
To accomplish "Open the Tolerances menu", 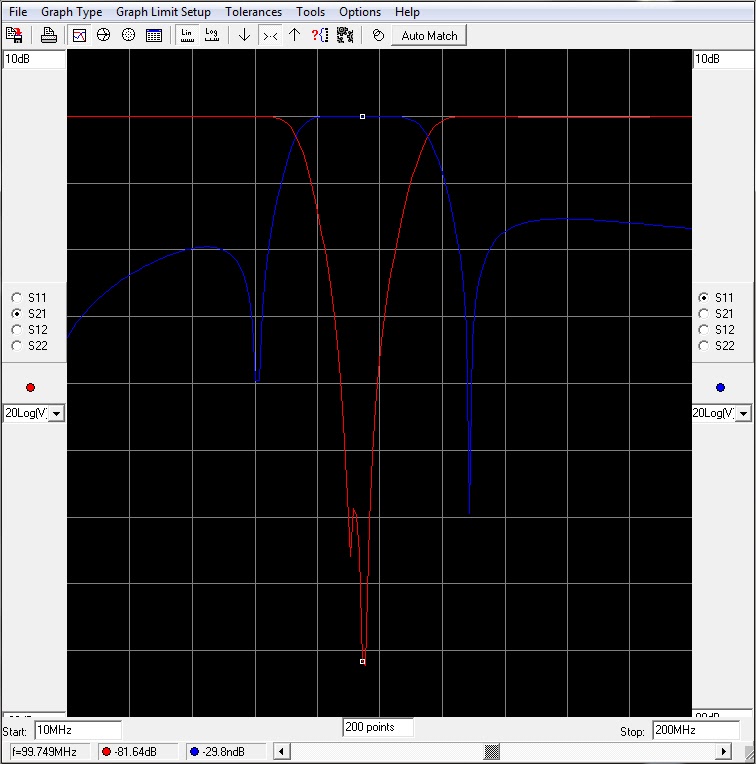I will 253,12.
